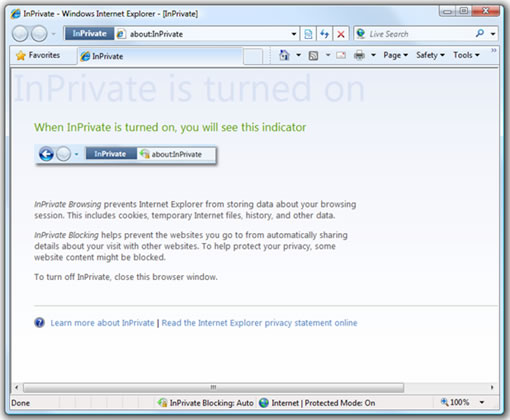Expand the address bar history dropdown
The width and height of the screenshot is (510, 420).
pyautogui.click(x=294, y=34)
